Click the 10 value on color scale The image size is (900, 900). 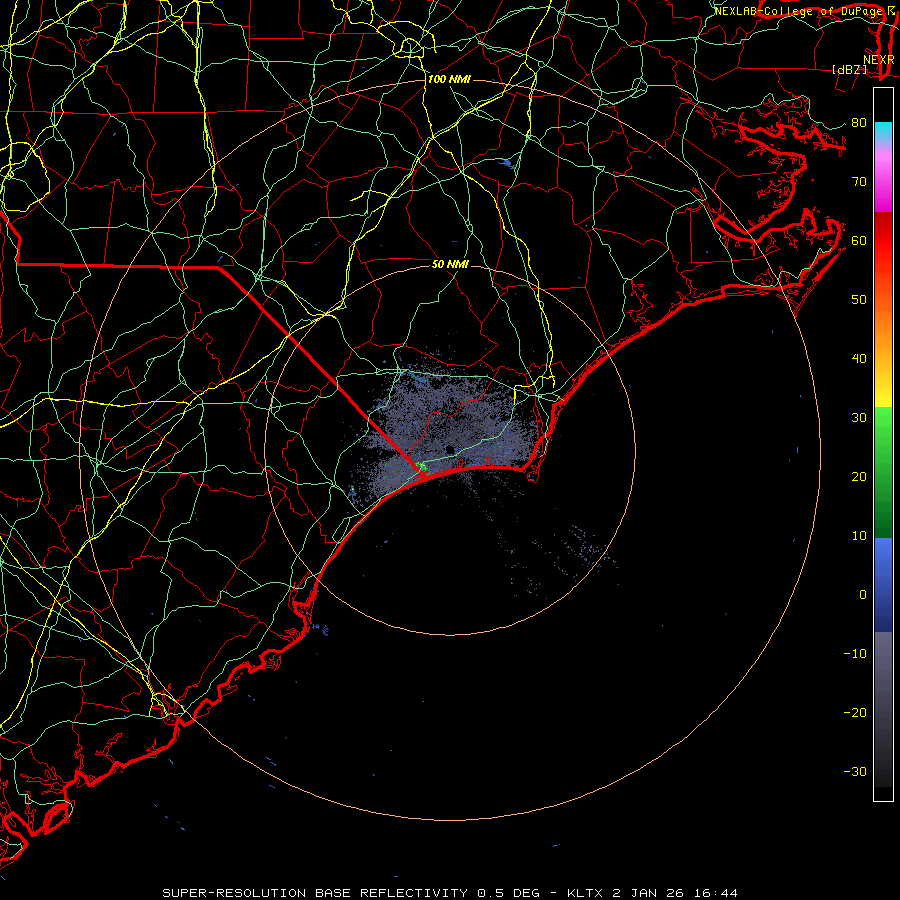click(x=859, y=536)
